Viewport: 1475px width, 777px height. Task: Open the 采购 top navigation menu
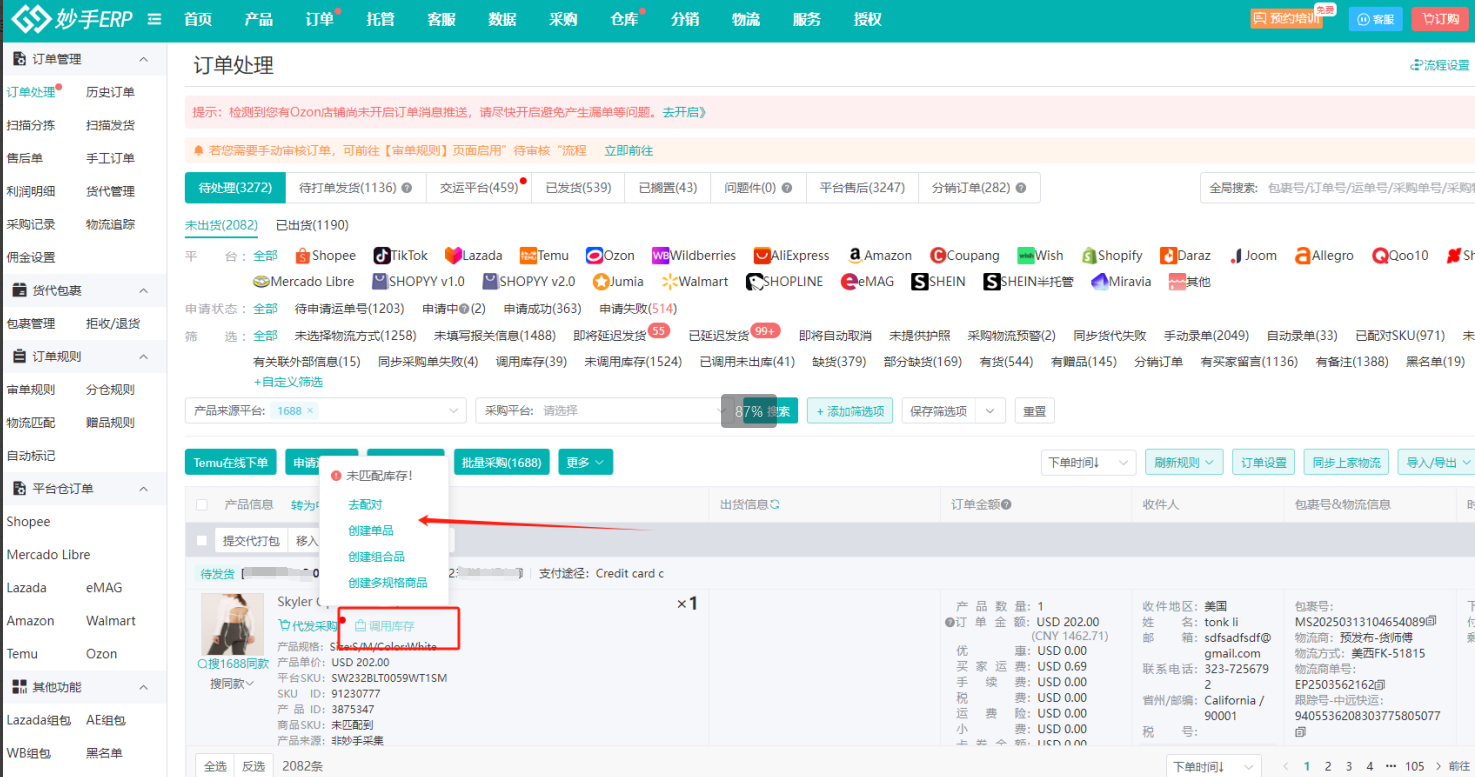tap(563, 20)
